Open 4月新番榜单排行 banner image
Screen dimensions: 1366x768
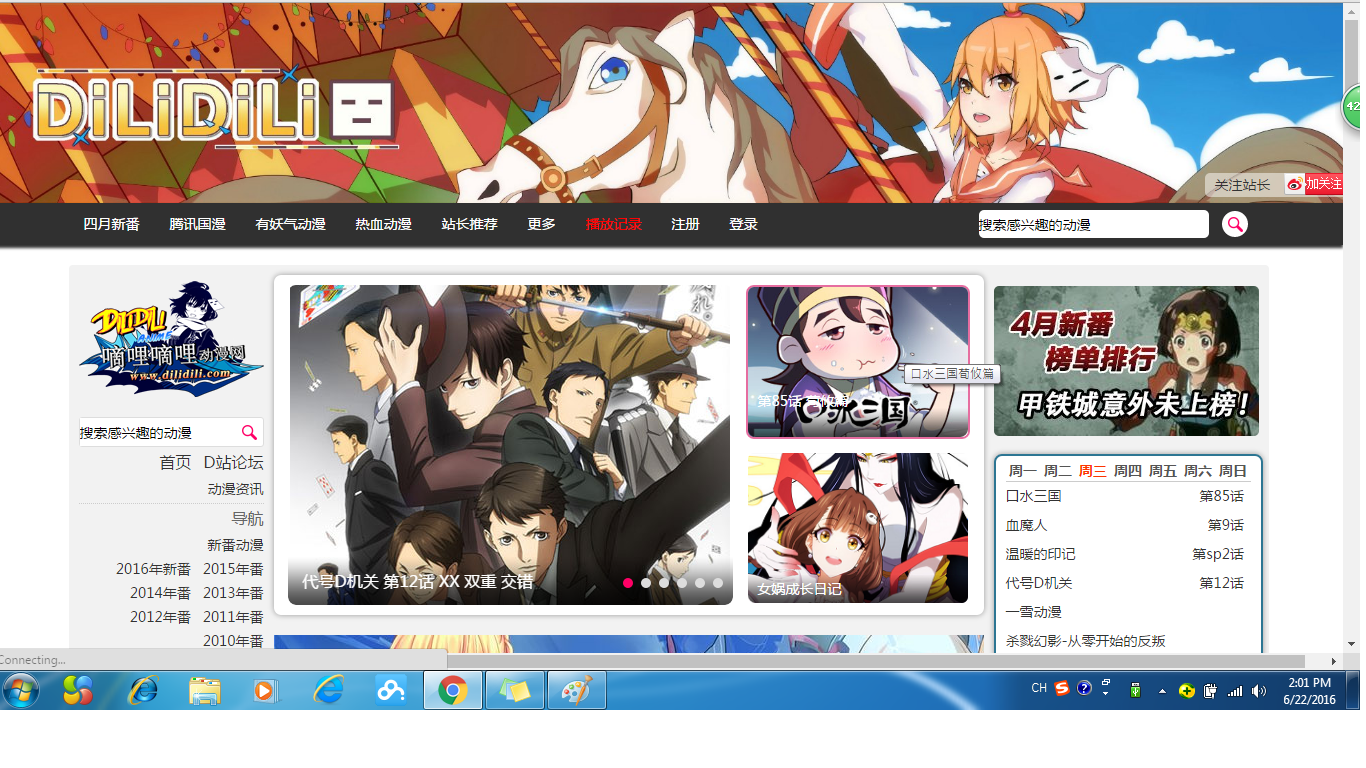click(x=1126, y=361)
